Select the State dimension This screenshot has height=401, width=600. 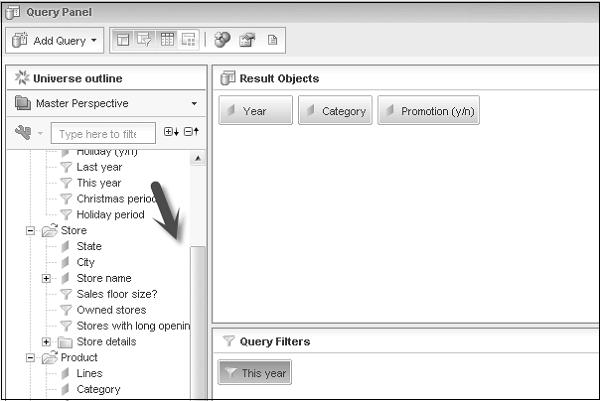pos(89,246)
